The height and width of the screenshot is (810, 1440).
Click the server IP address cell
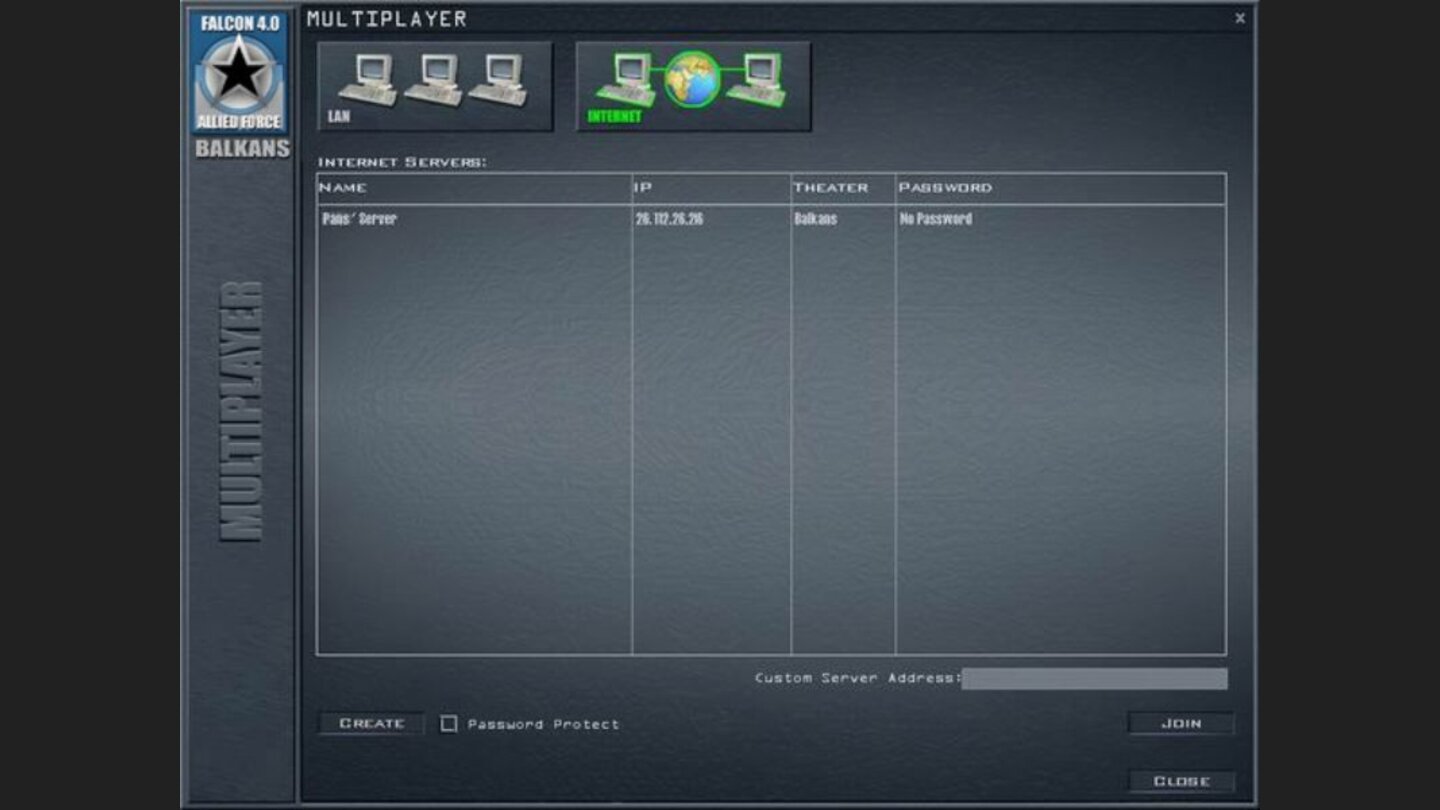pos(669,219)
